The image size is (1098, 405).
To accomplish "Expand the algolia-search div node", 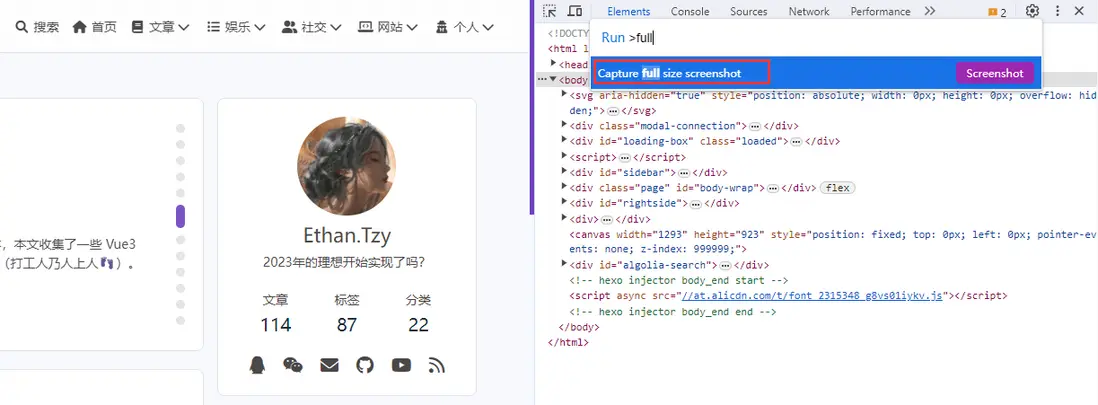I will (x=564, y=263).
